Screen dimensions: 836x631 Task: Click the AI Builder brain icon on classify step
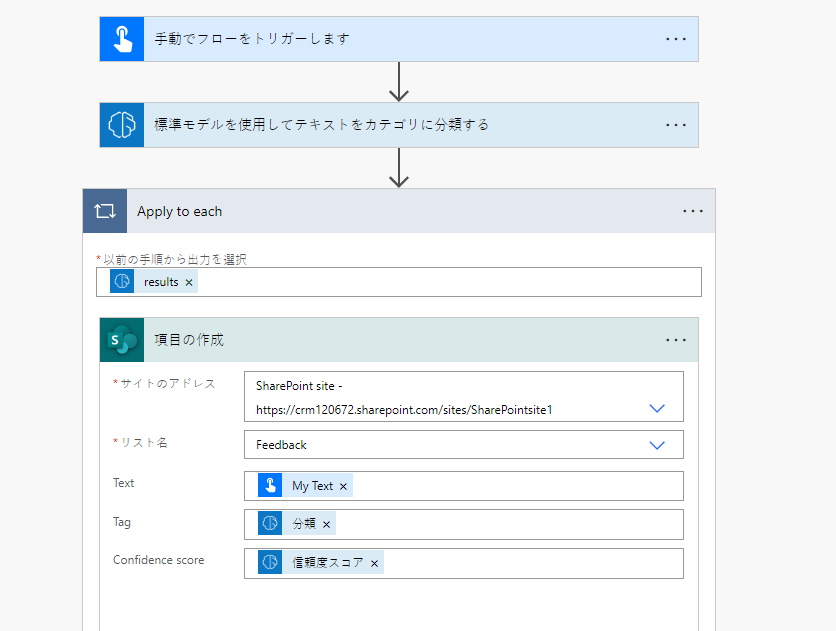tap(122, 125)
